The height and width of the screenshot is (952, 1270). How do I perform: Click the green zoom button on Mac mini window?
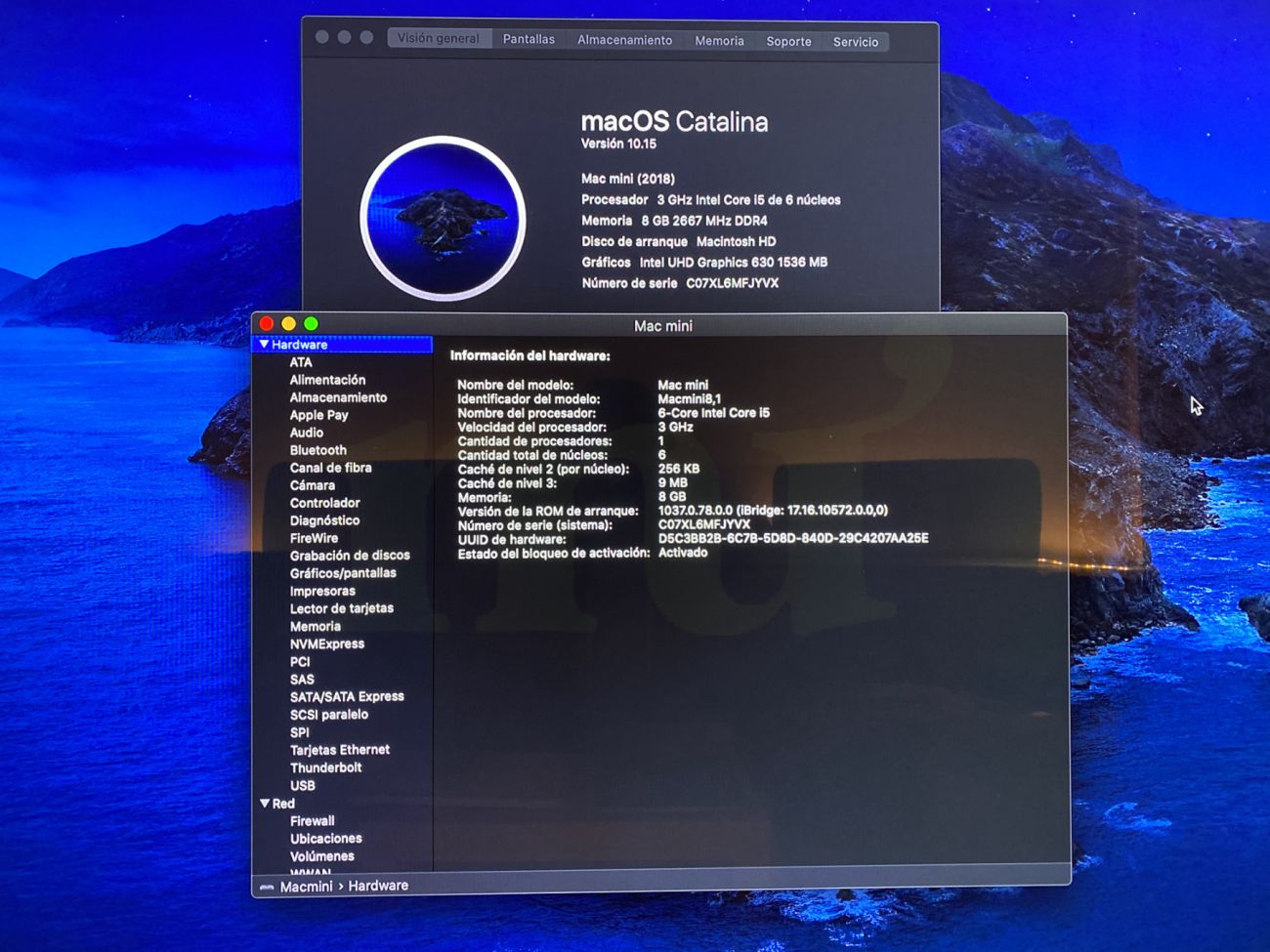point(311,324)
